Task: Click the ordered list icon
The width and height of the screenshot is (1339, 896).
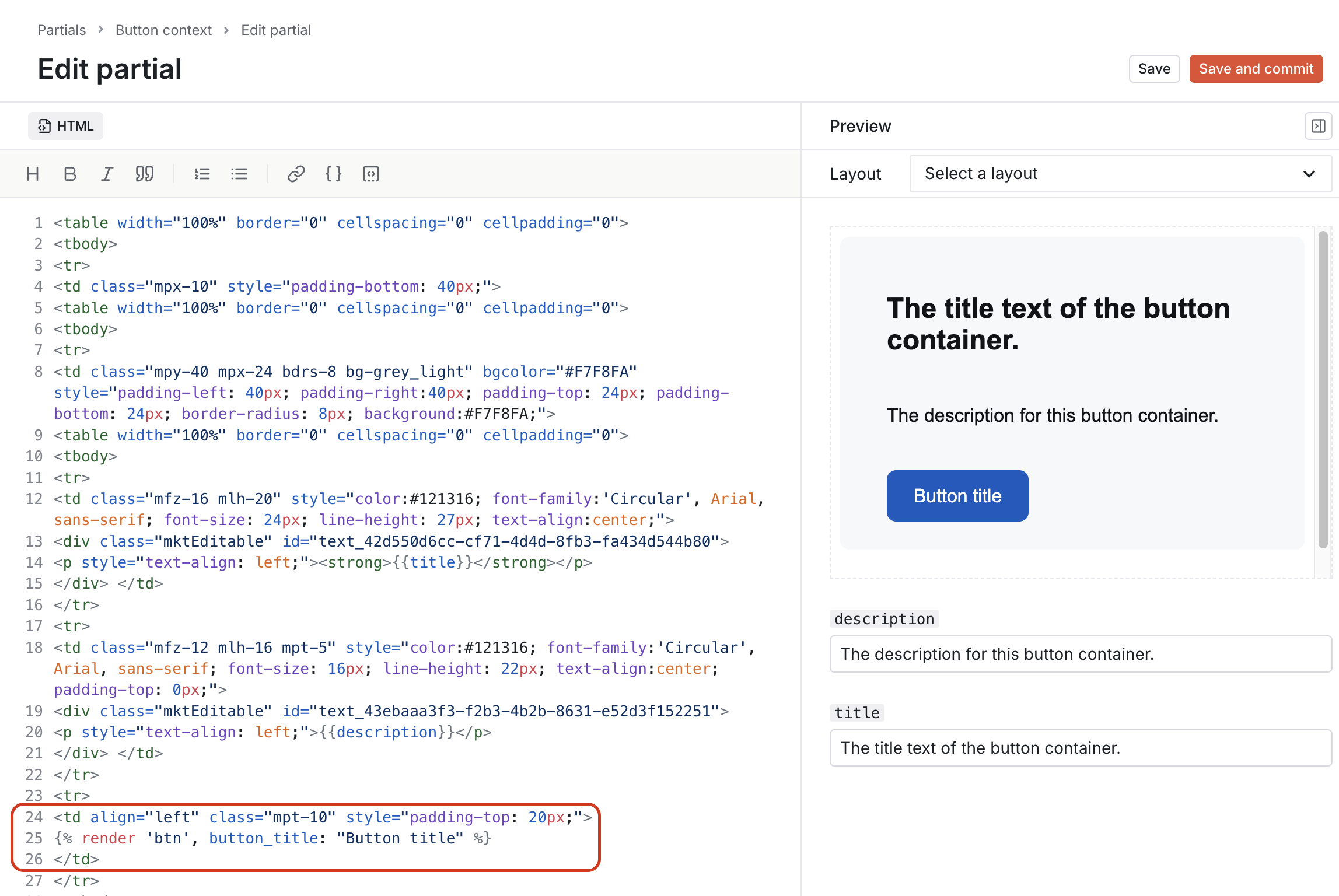Action: coord(201,173)
